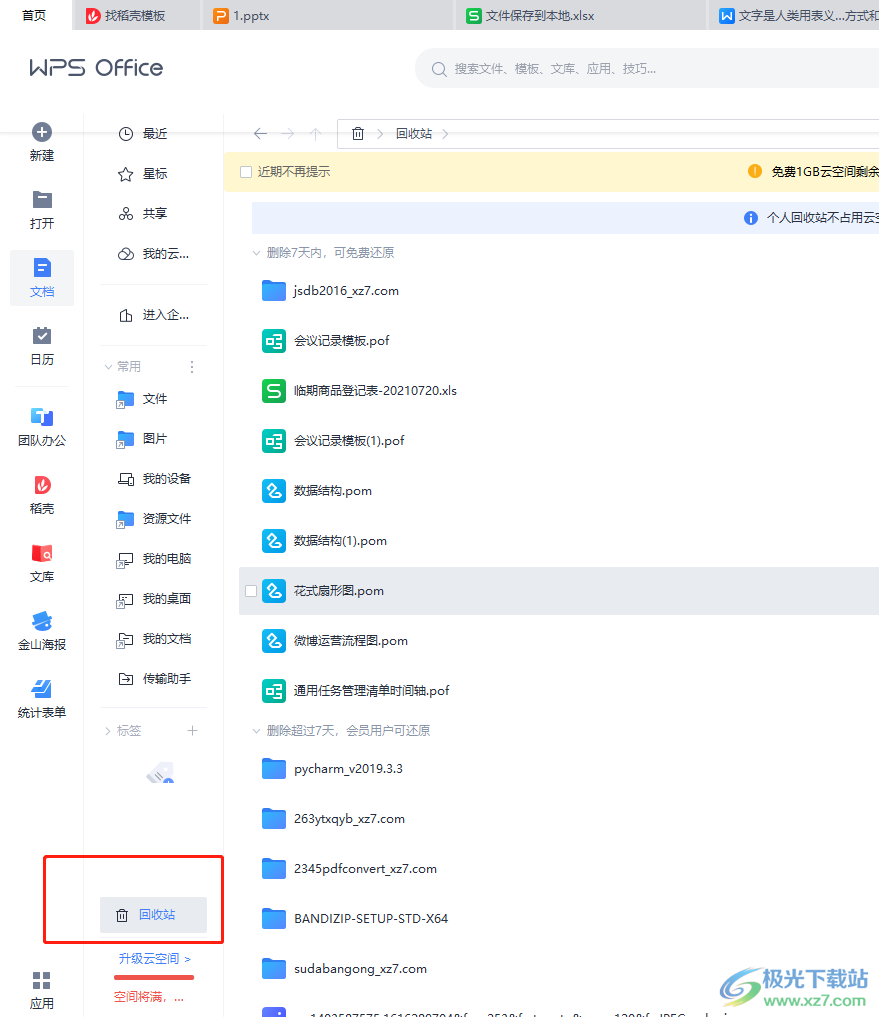Click the forward navigation arrow

coord(288,134)
